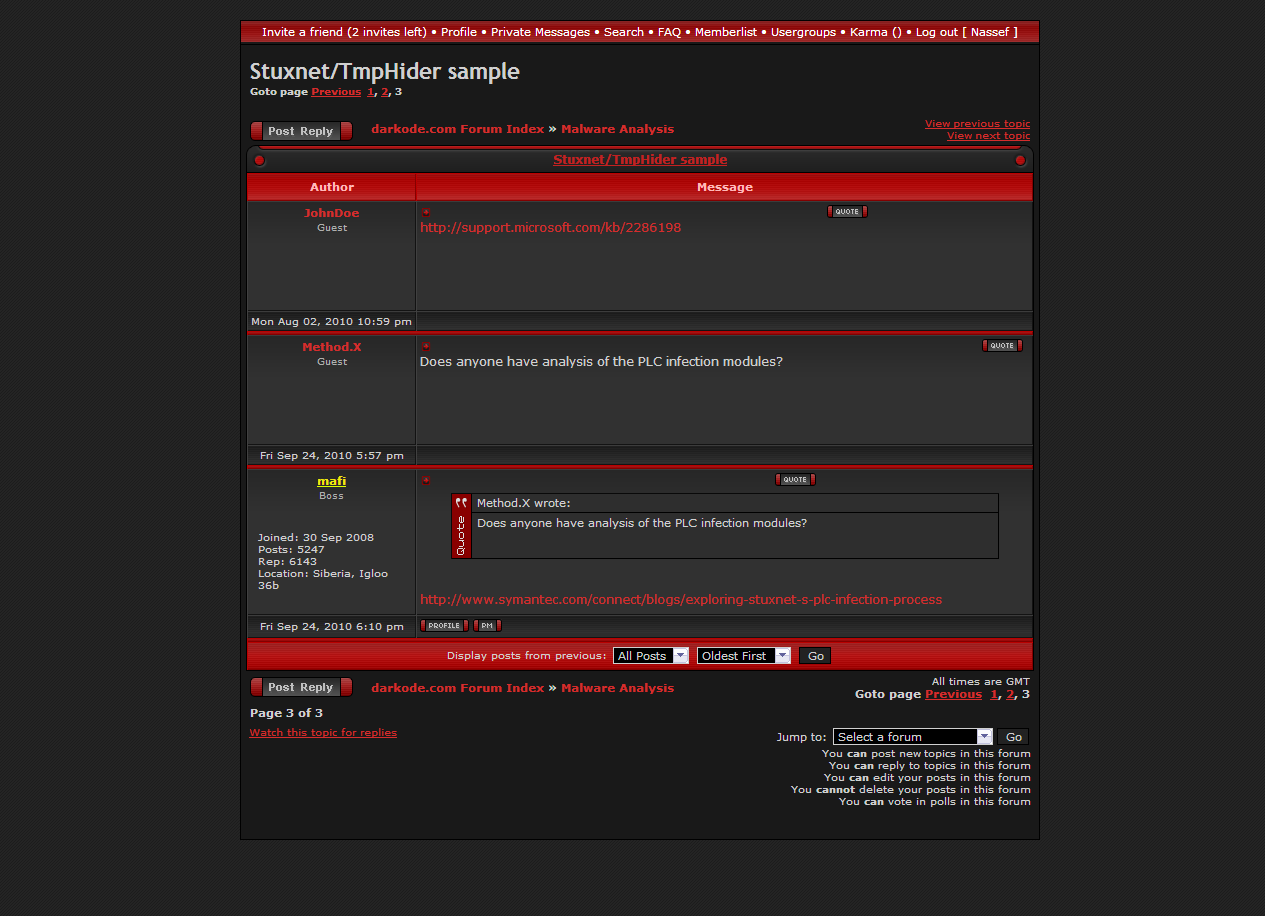The height and width of the screenshot is (916, 1265).
Task: Click Go next to display posts options
Action: click(x=816, y=656)
